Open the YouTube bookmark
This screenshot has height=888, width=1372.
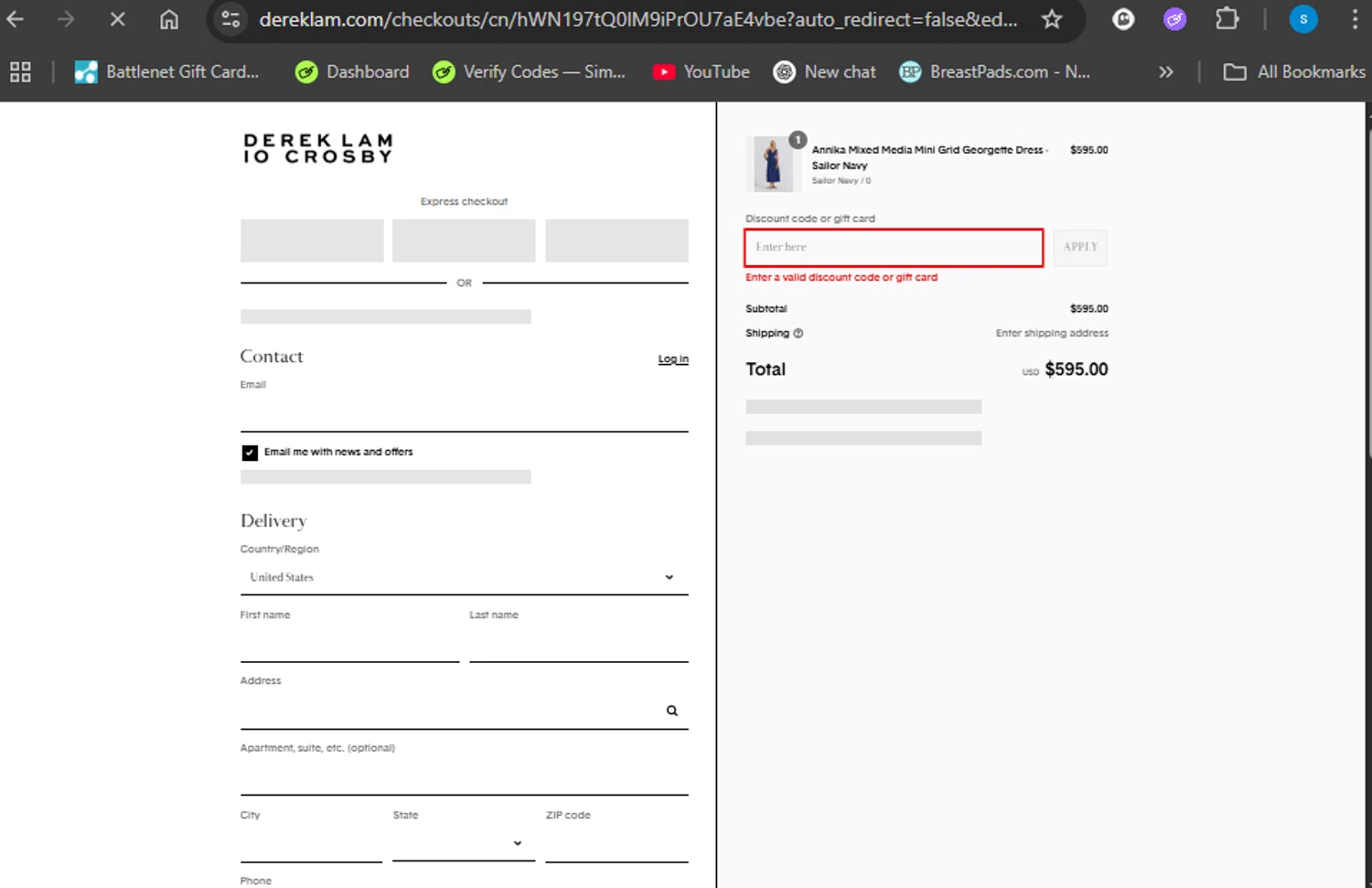(701, 72)
